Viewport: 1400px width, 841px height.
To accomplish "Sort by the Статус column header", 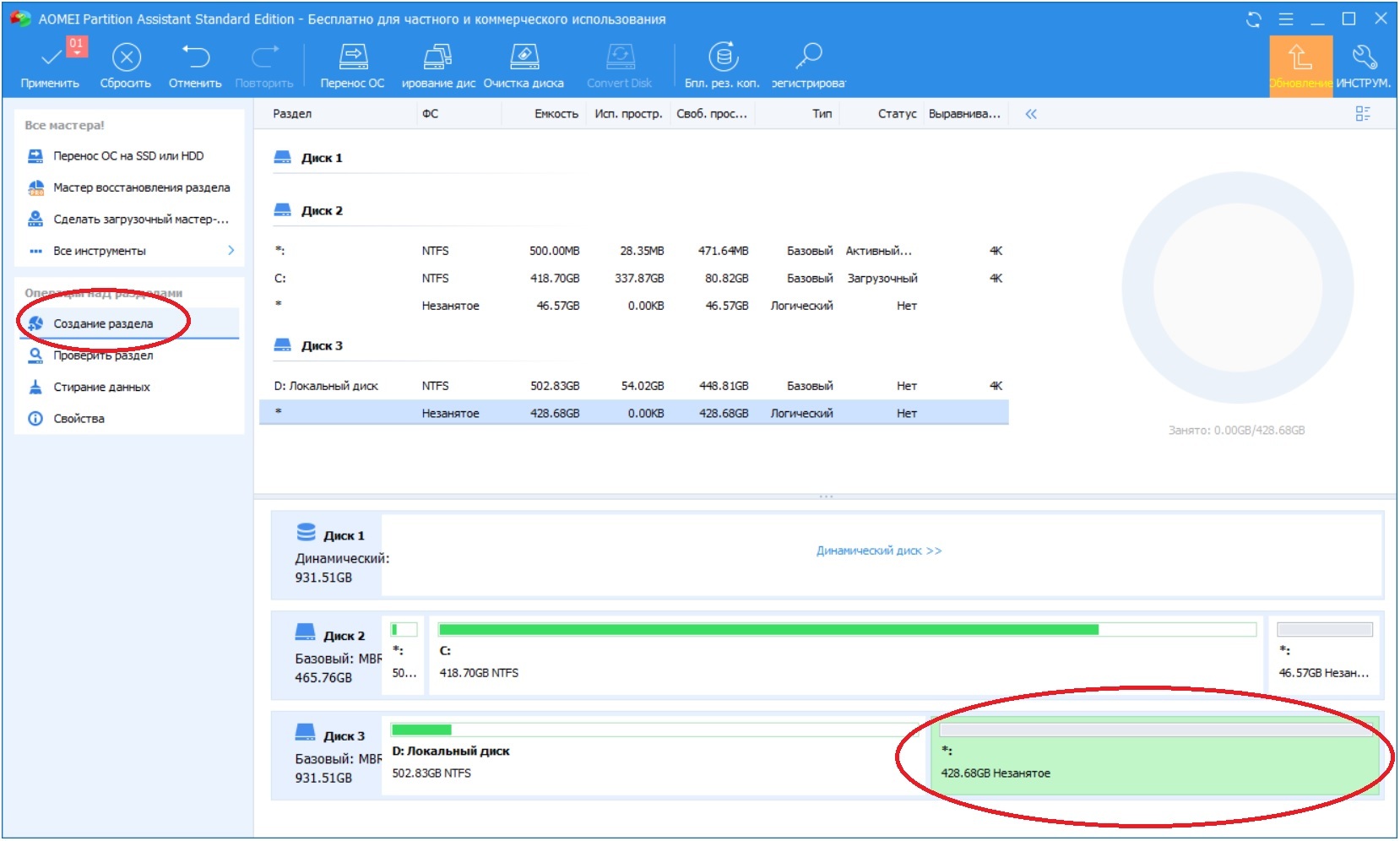I will (897, 114).
